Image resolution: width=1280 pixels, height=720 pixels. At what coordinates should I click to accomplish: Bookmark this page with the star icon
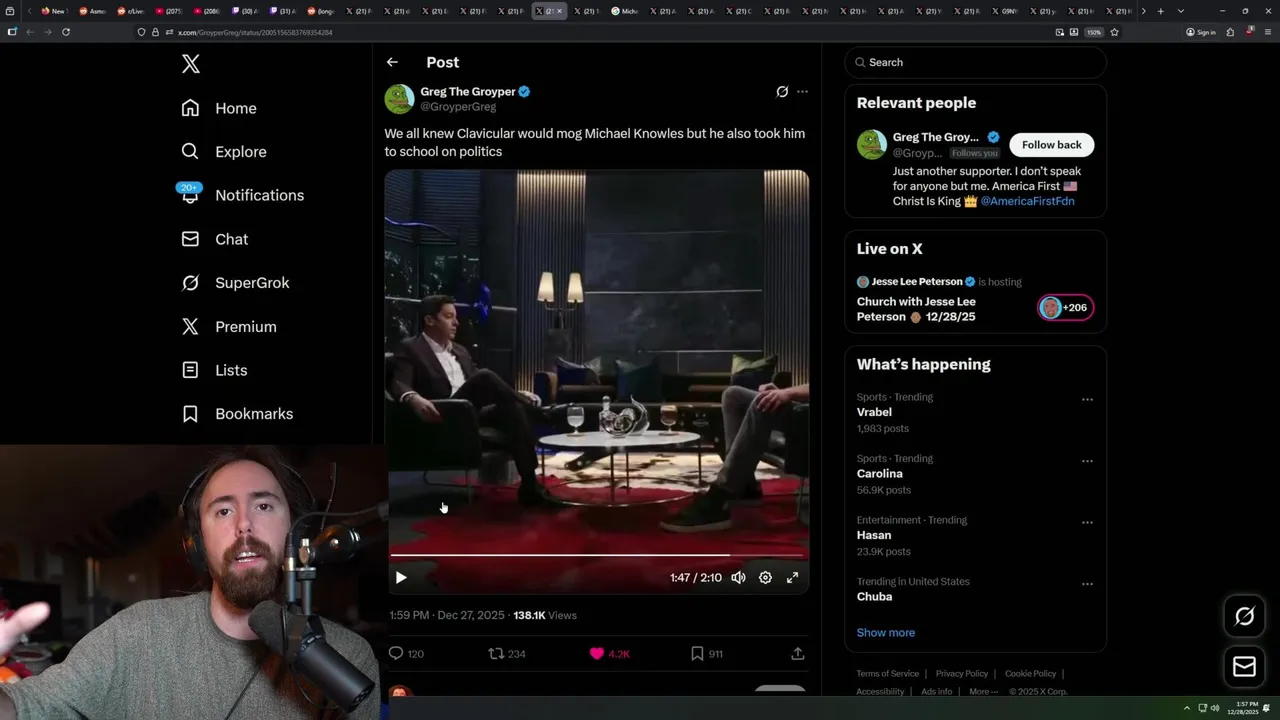(1114, 32)
